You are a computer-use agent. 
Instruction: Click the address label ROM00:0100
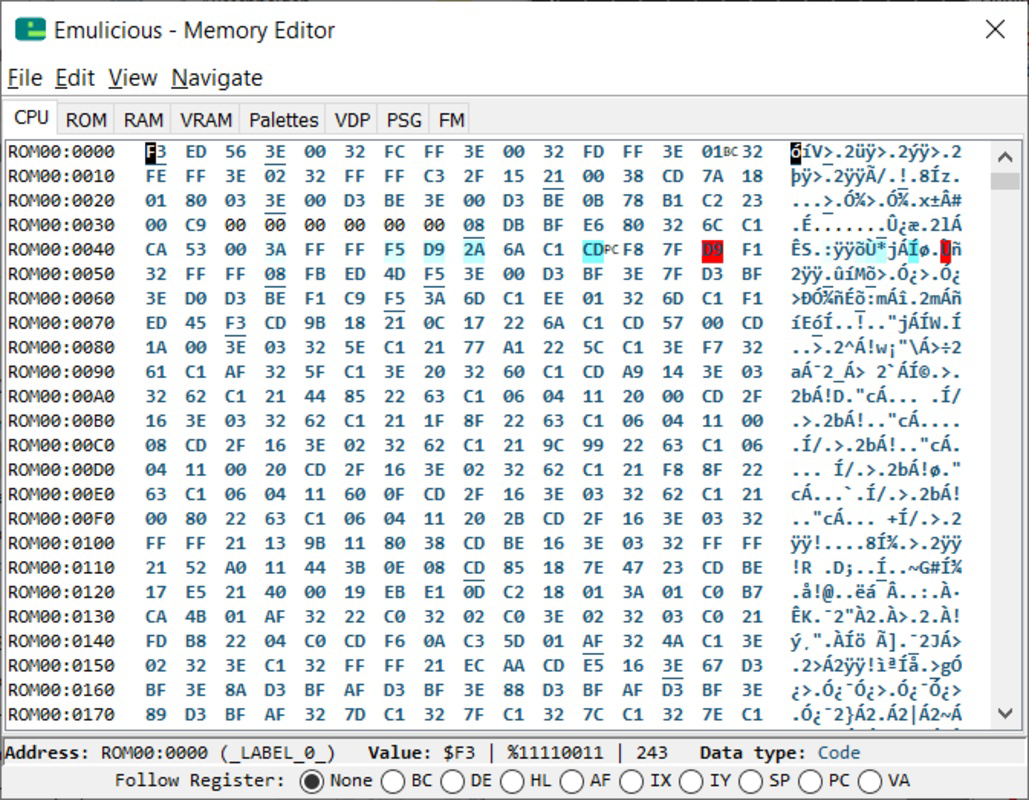62,543
